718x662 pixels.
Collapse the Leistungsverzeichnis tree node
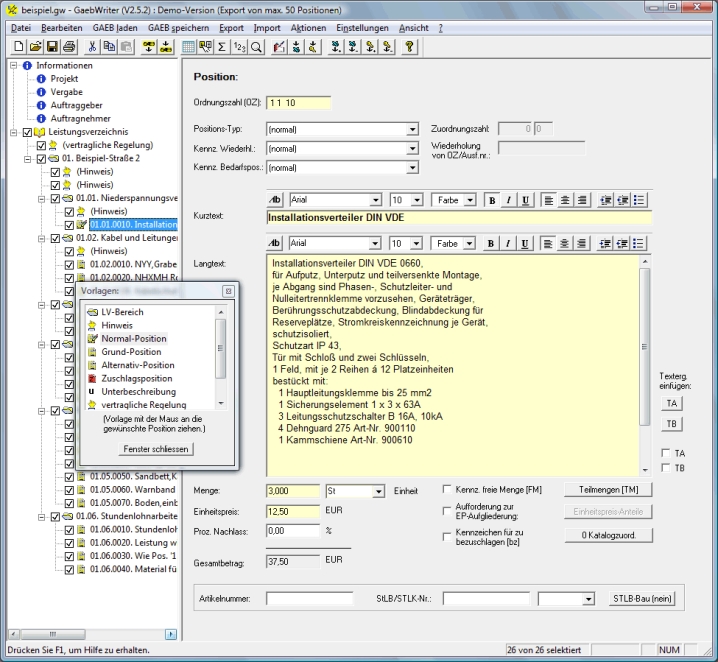tap(14, 131)
